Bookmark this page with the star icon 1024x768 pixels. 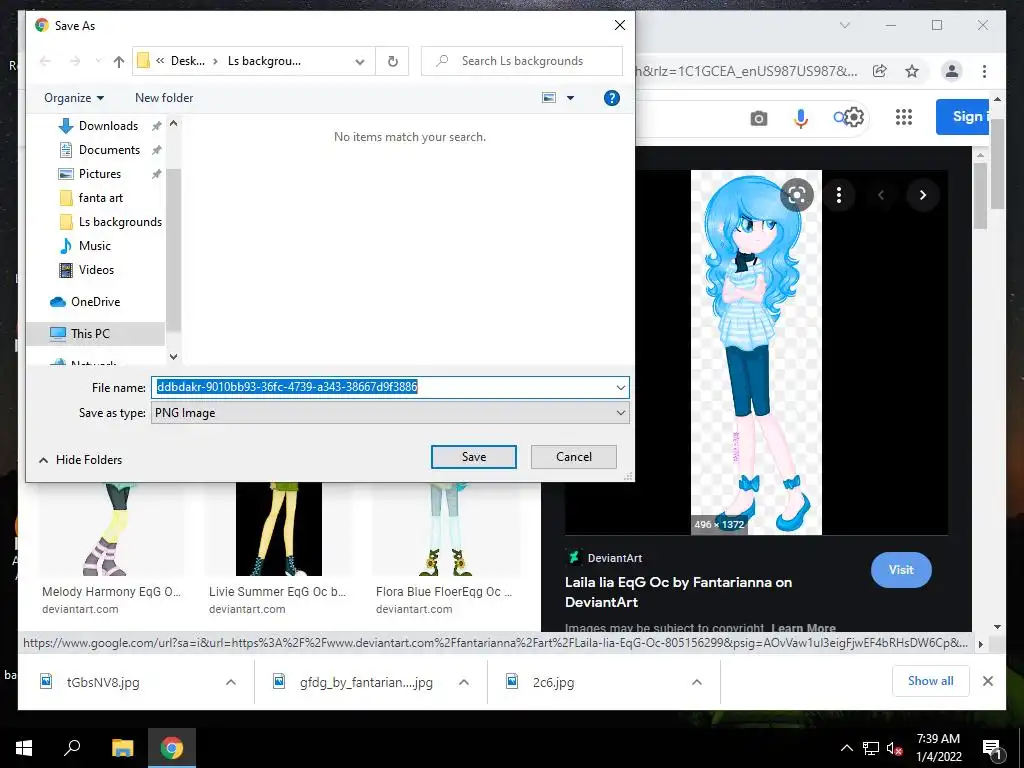912,71
